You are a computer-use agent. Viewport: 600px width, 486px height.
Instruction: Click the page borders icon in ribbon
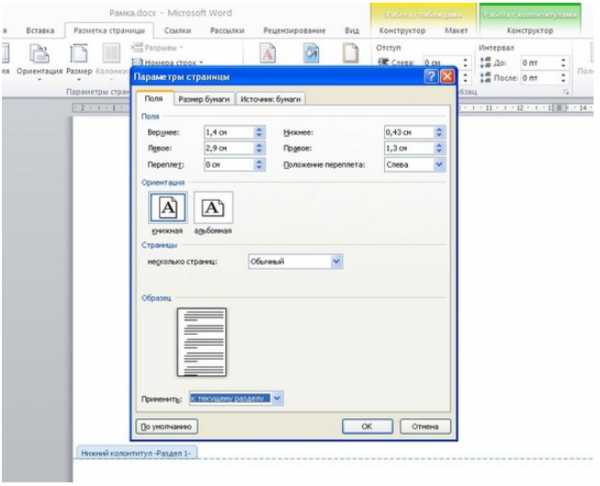[x=350, y=54]
